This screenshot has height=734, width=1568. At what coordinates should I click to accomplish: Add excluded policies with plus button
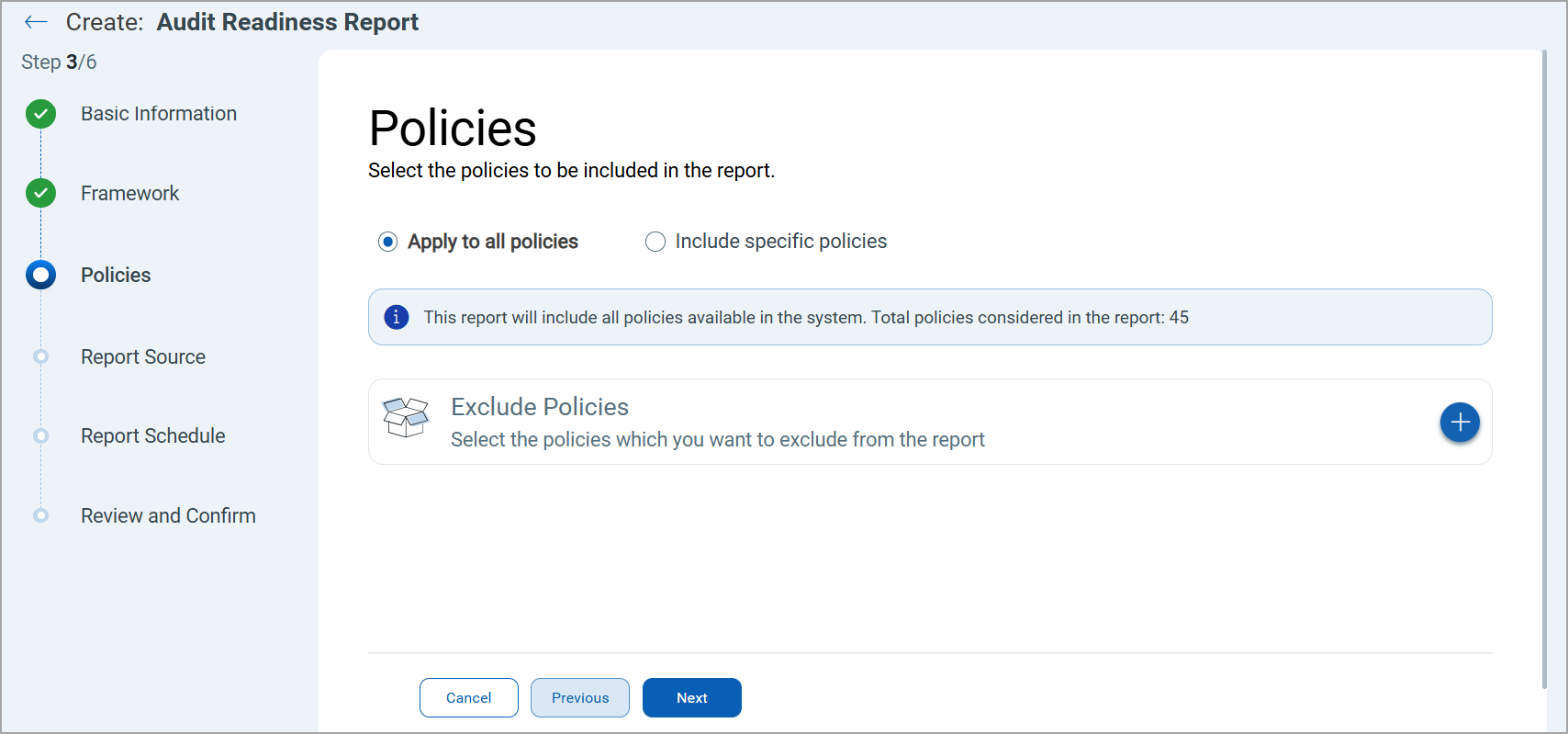point(1460,423)
